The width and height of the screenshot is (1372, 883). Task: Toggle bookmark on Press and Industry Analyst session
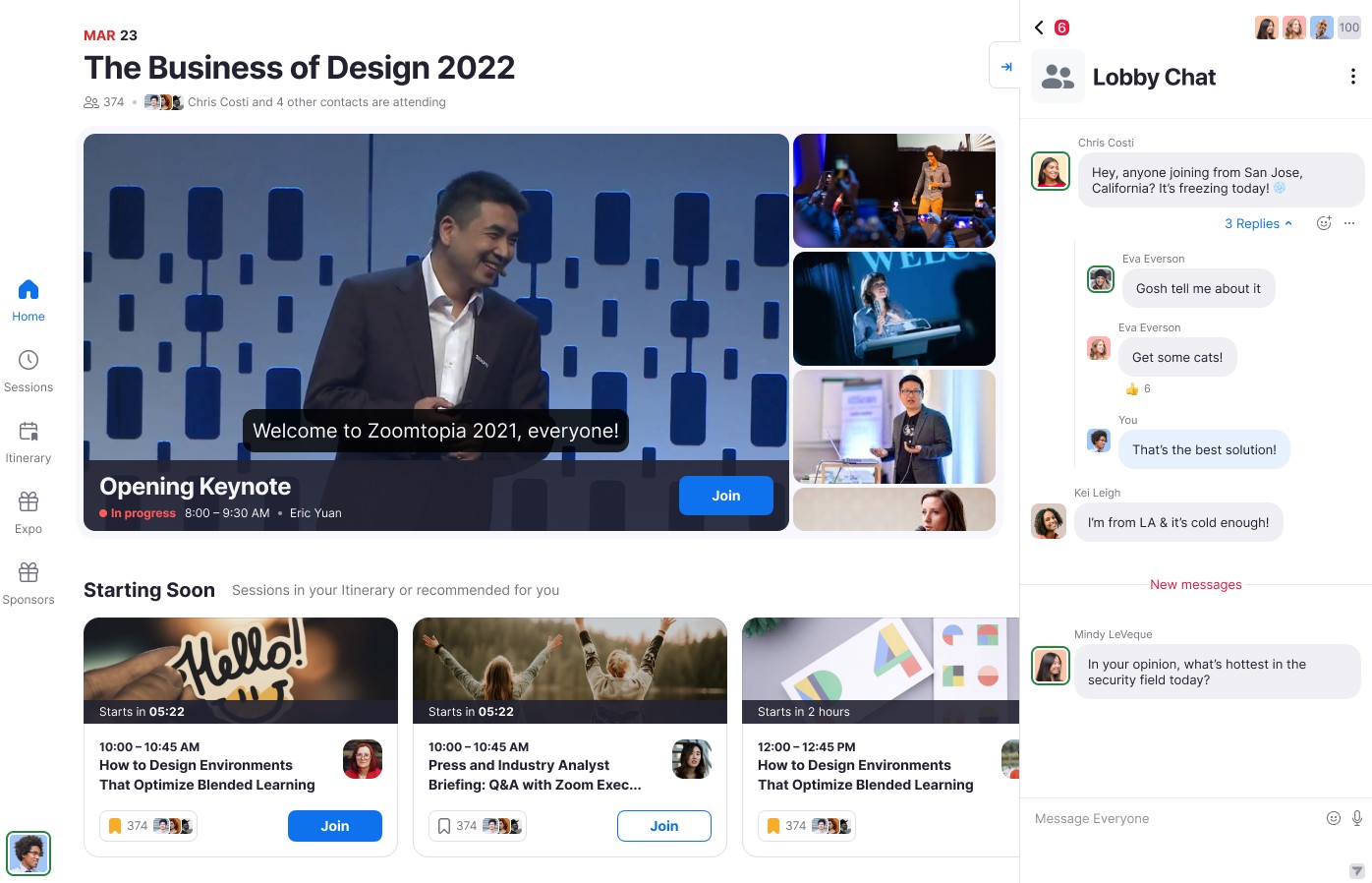[x=444, y=826]
